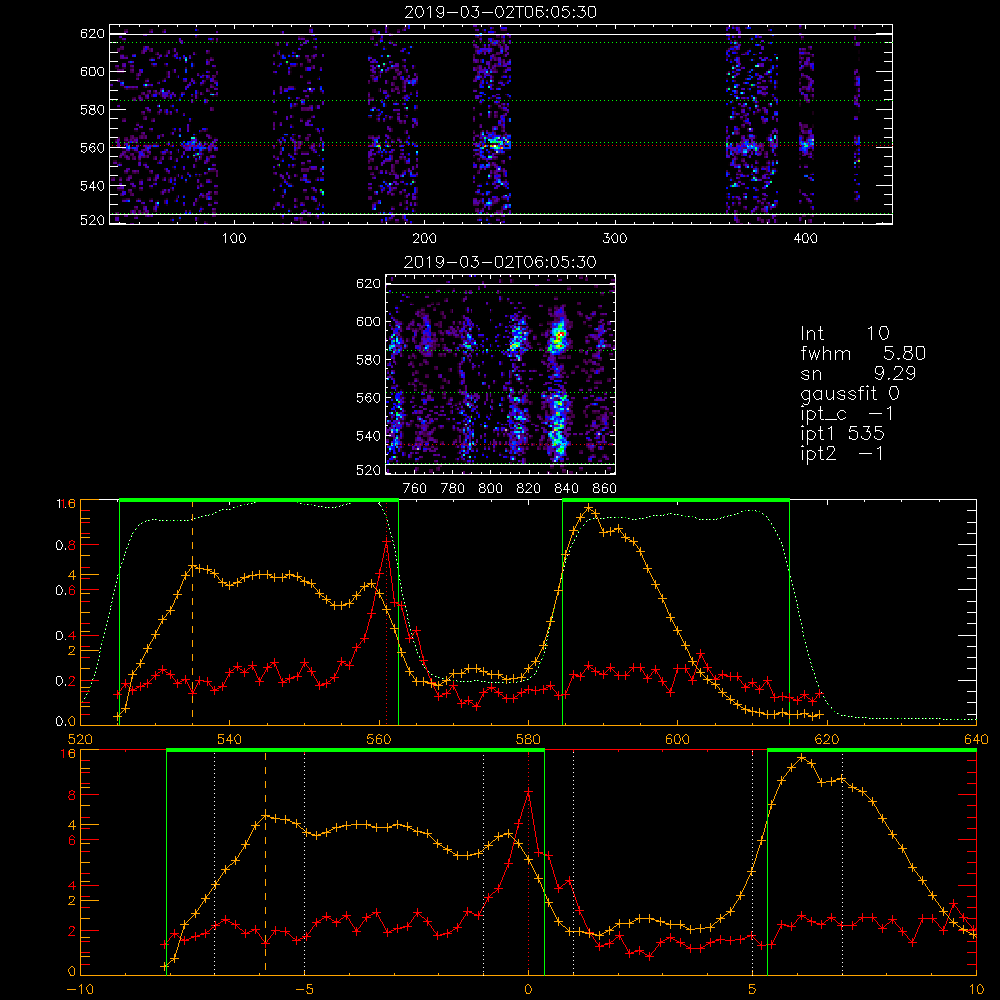The width and height of the screenshot is (1000, 1000).
Task: Click the 'ipt2 -1' parameter line
Action: pyautogui.click(x=842, y=454)
